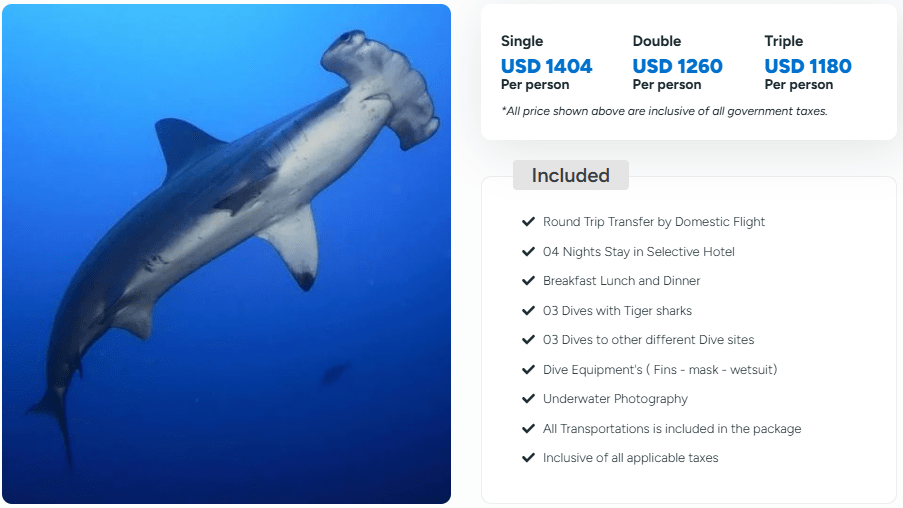
Task: Click checkmark next to Inclusive of taxes
Action: (528, 458)
